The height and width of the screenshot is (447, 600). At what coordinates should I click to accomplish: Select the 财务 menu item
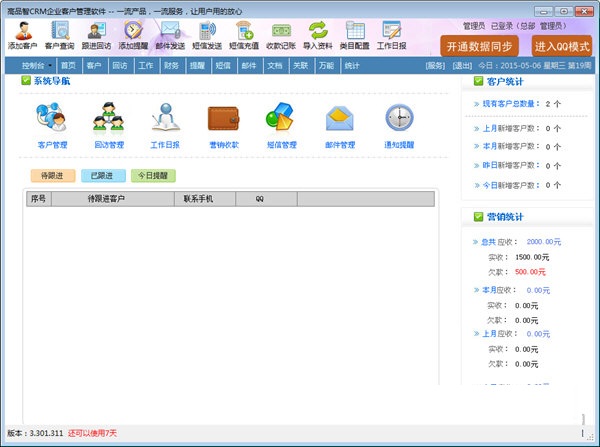[x=171, y=66]
